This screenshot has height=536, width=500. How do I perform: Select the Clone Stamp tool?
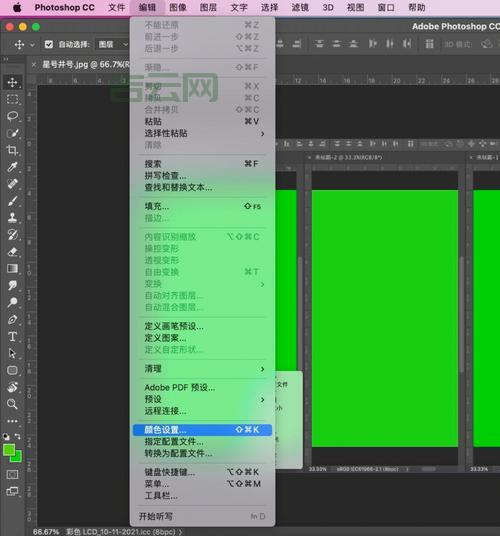tap(13, 218)
